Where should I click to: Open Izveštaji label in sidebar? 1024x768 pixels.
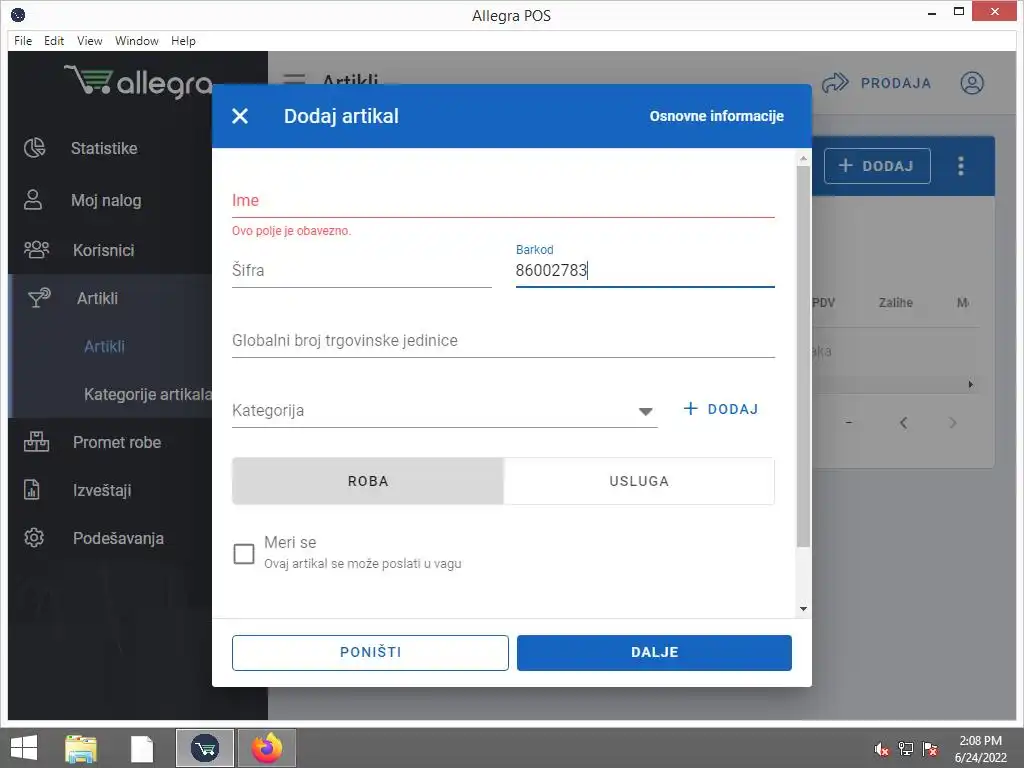[x=102, y=490]
